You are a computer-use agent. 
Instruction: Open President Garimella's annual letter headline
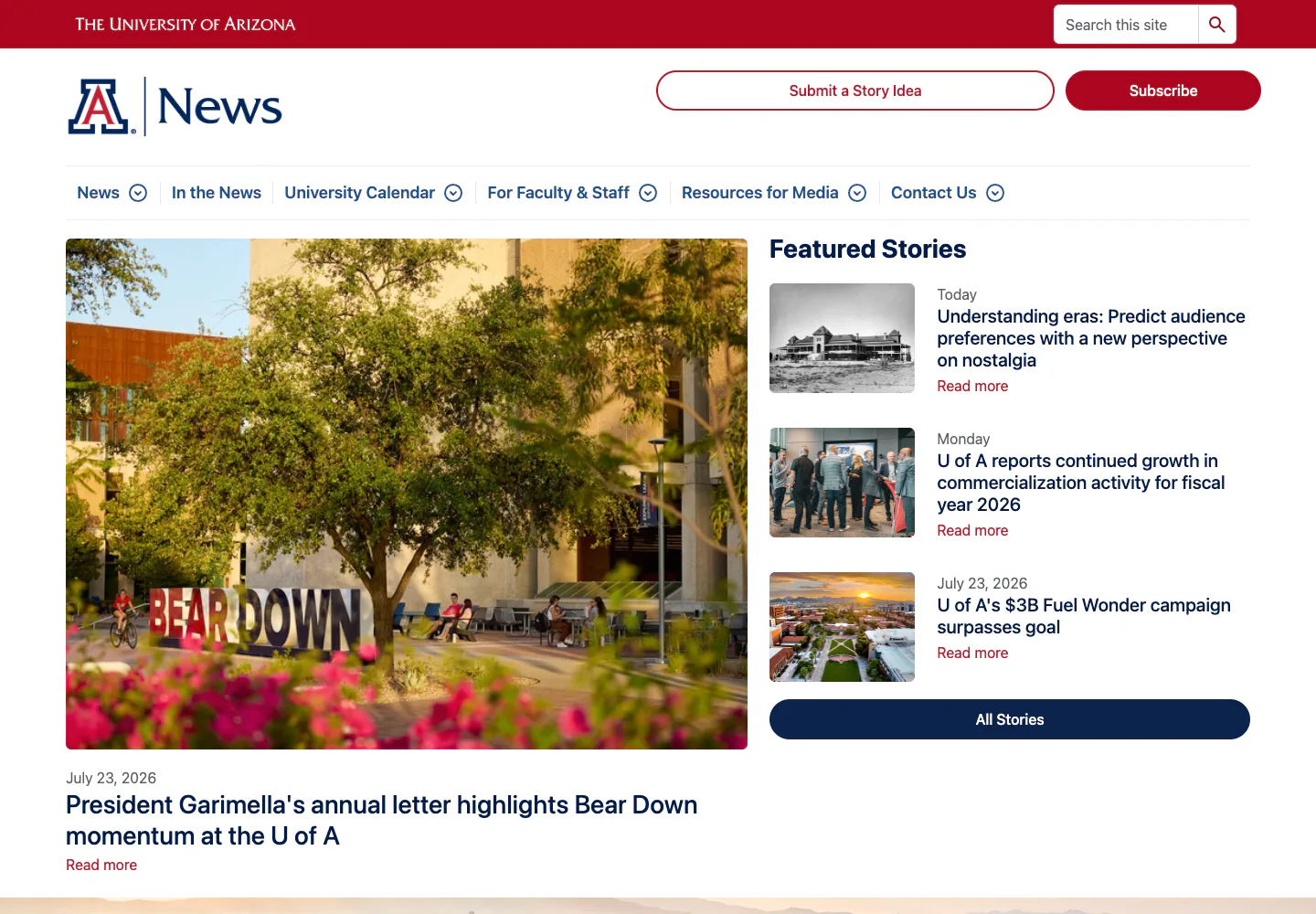[381, 820]
